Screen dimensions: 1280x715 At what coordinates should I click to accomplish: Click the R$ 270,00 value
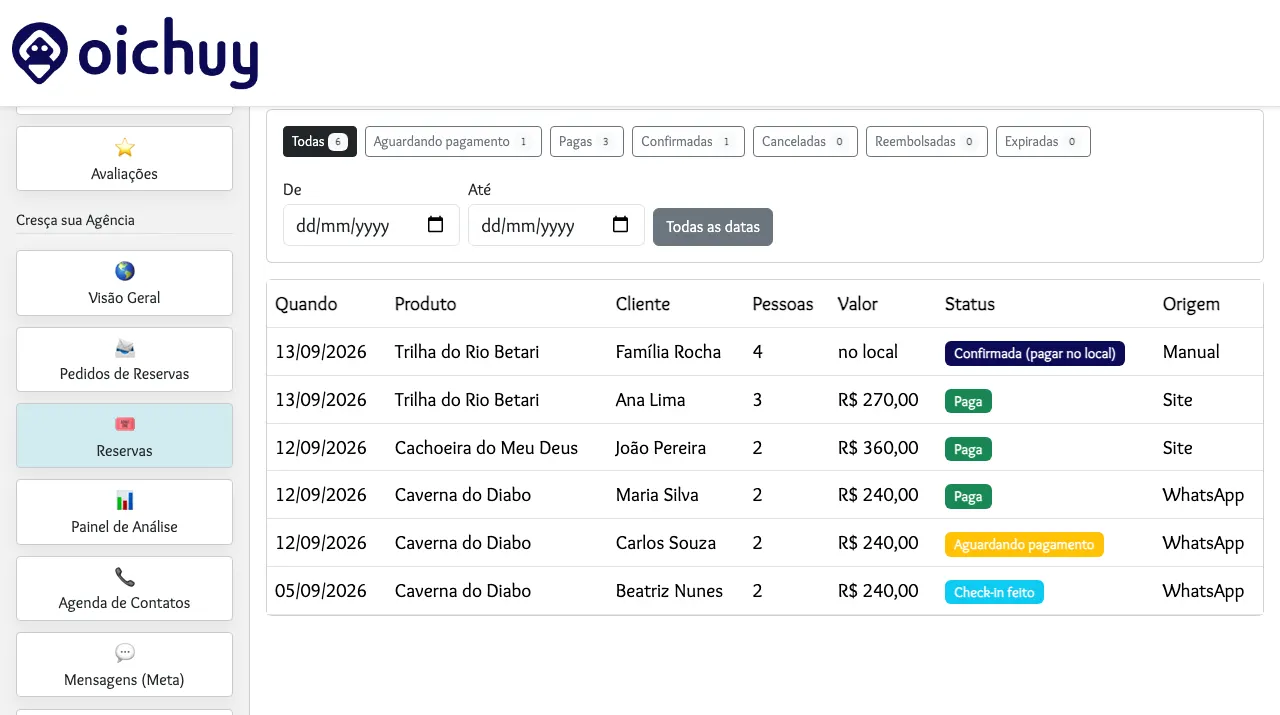click(x=878, y=400)
